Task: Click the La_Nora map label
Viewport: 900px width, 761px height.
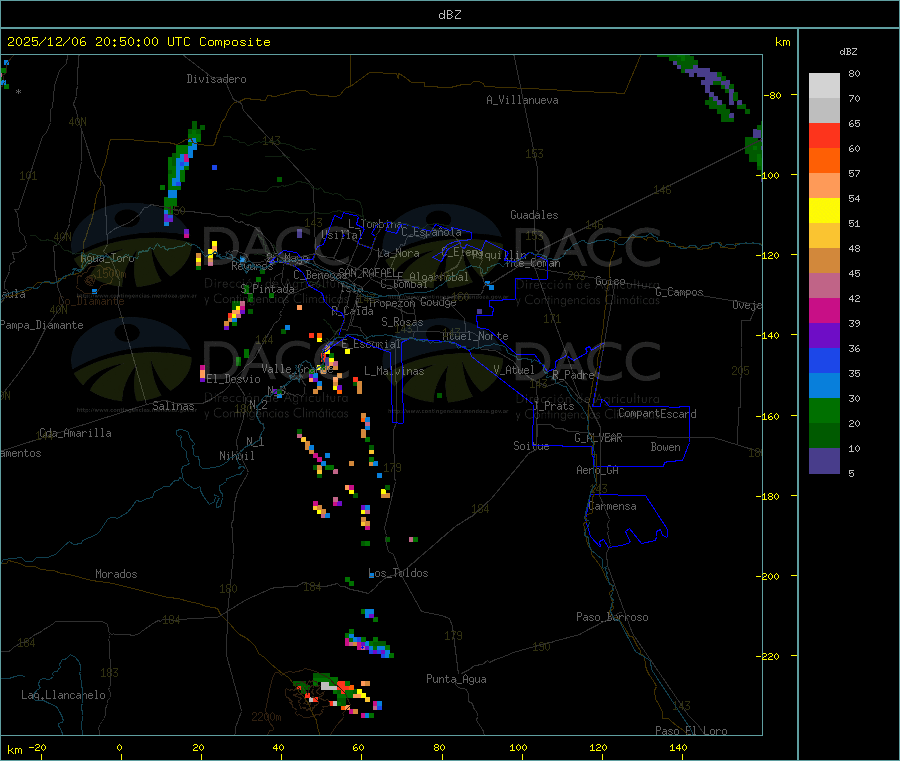Action: tap(398, 253)
